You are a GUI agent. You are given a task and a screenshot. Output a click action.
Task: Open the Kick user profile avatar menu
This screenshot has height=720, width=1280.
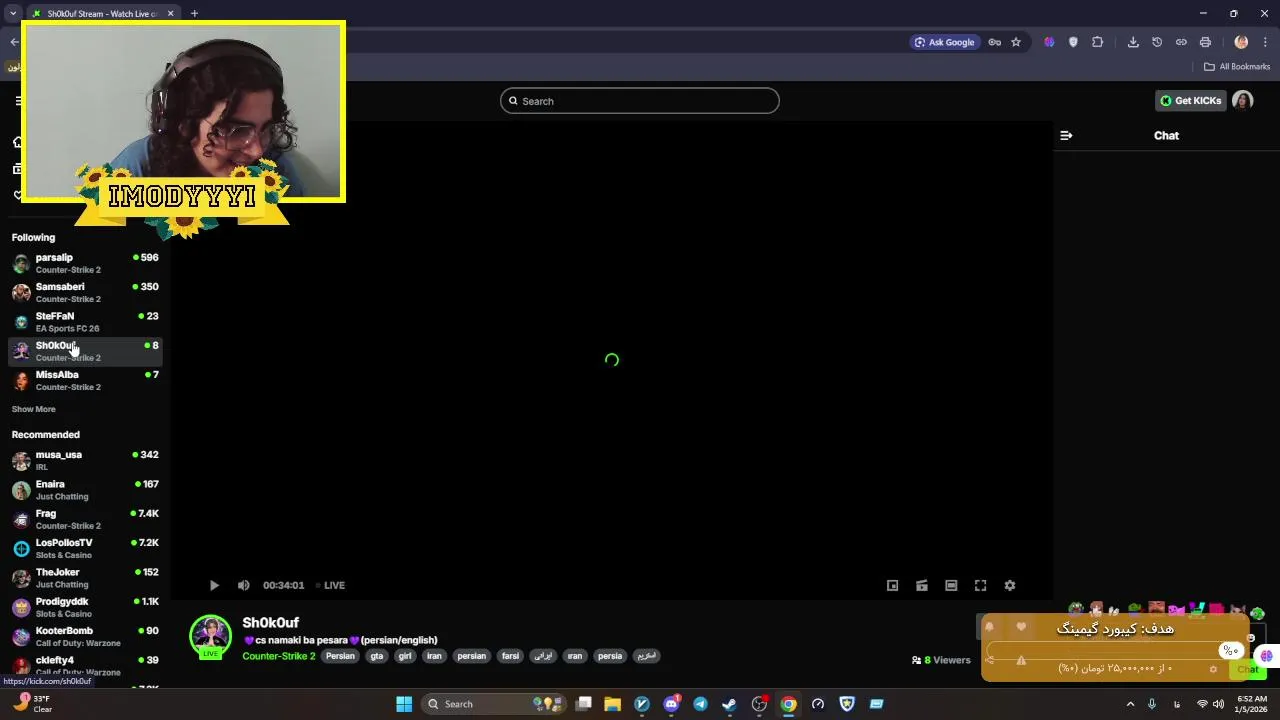(1243, 100)
